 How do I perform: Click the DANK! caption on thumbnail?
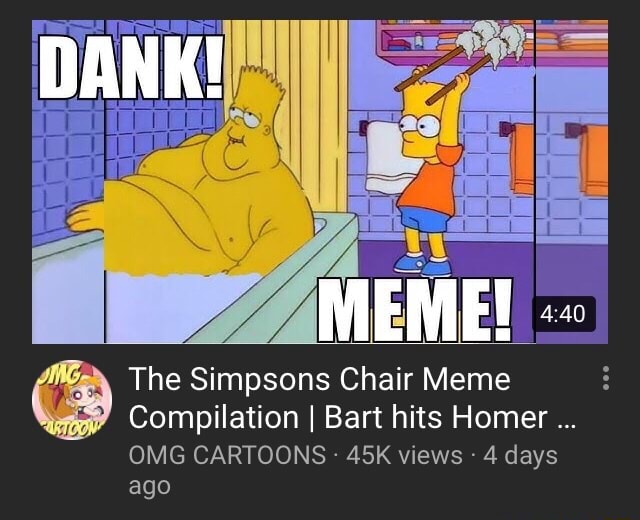131,67
